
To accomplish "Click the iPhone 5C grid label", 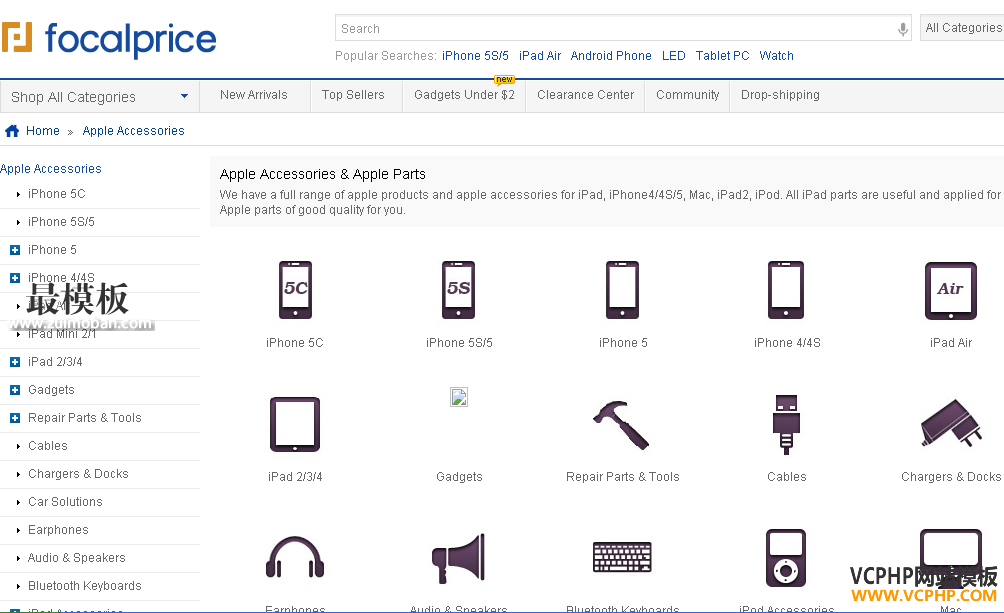I will point(295,343).
